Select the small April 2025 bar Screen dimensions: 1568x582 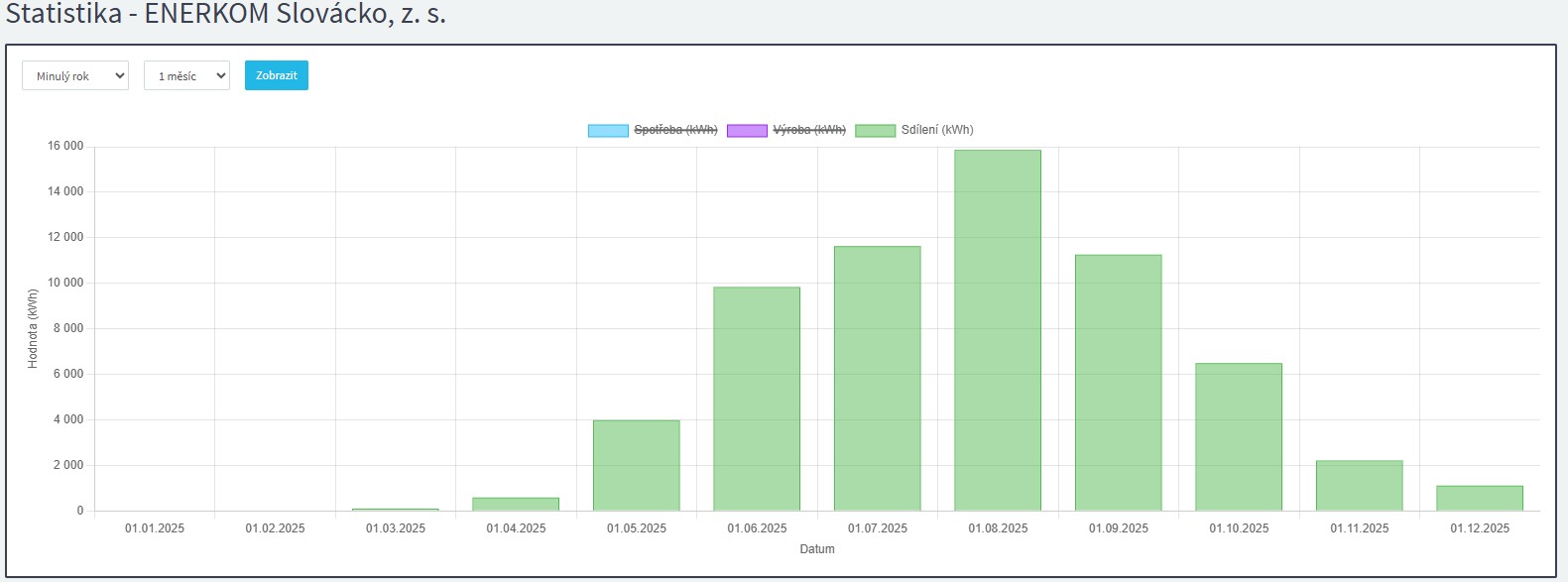point(516,504)
